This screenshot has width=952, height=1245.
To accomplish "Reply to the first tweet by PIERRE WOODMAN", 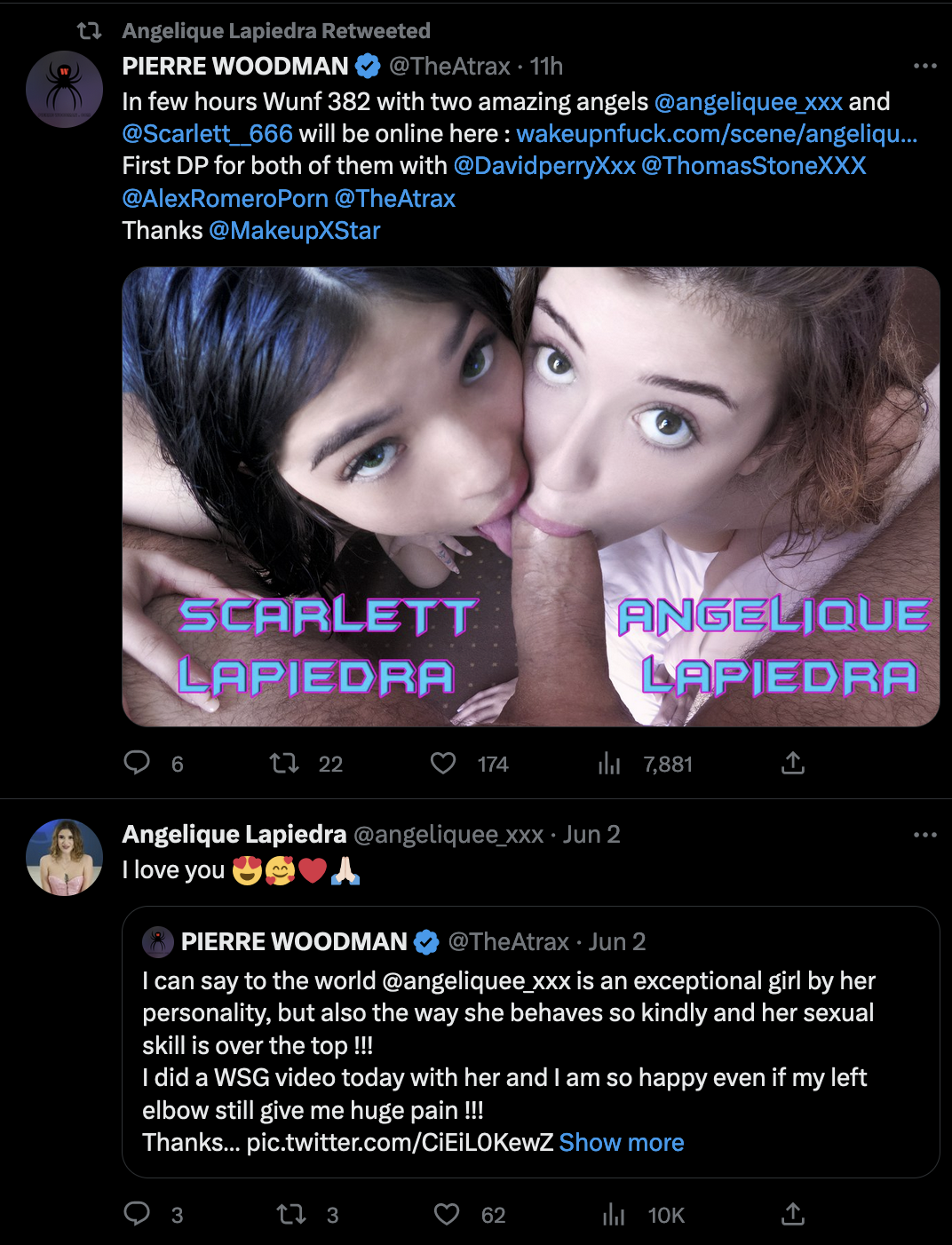I will click(x=137, y=763).
